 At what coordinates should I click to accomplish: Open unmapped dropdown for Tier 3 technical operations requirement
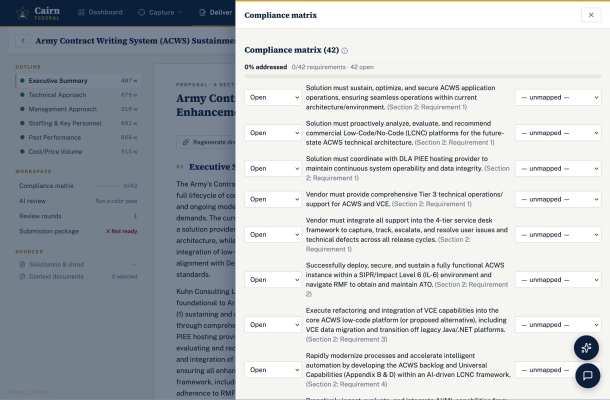pos(558,199)
